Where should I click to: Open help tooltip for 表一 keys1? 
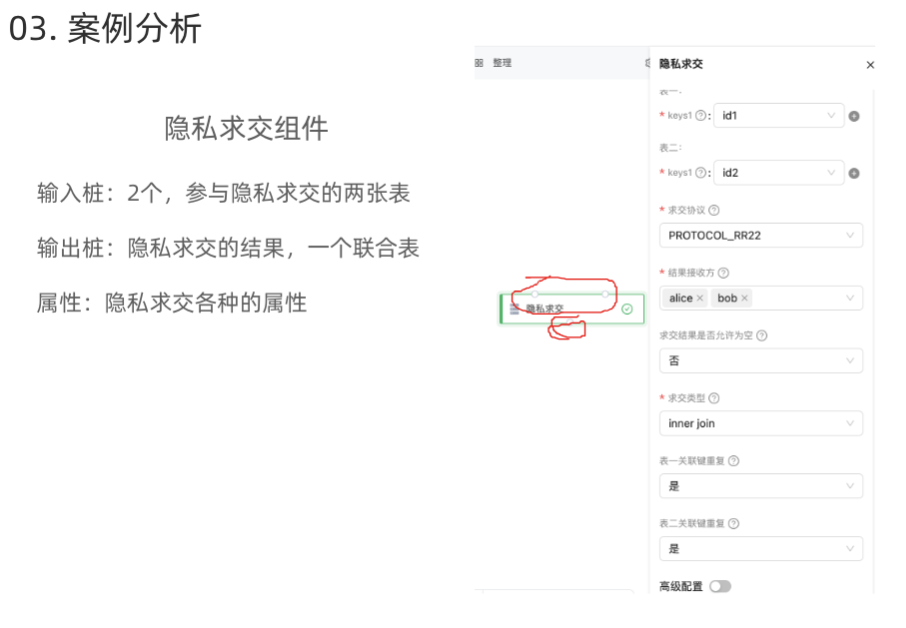click(x=700, y=116)
